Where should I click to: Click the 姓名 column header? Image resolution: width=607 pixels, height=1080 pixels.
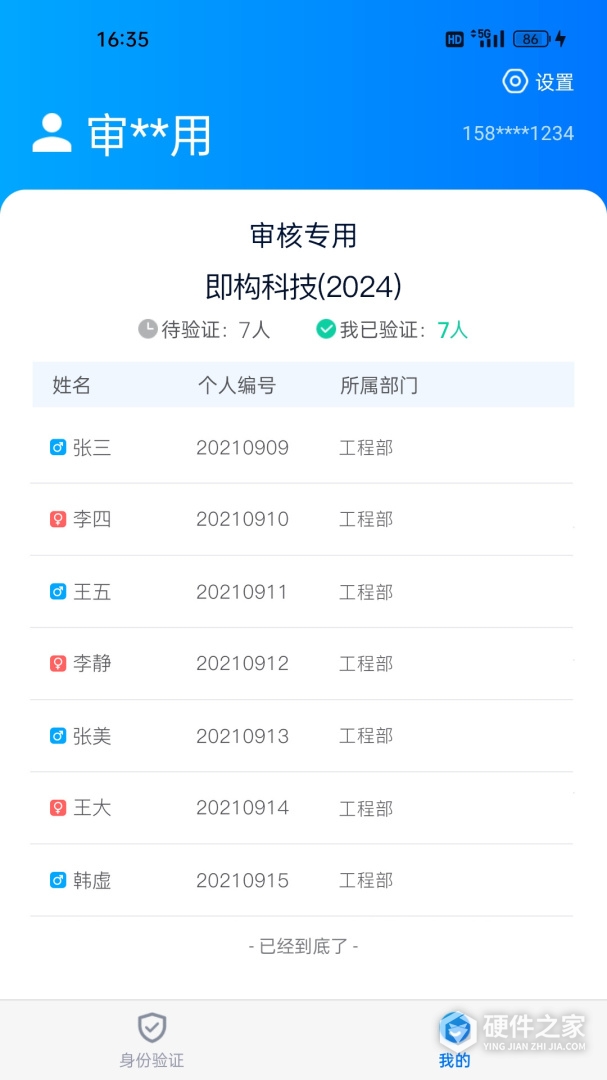click(72, 386)
